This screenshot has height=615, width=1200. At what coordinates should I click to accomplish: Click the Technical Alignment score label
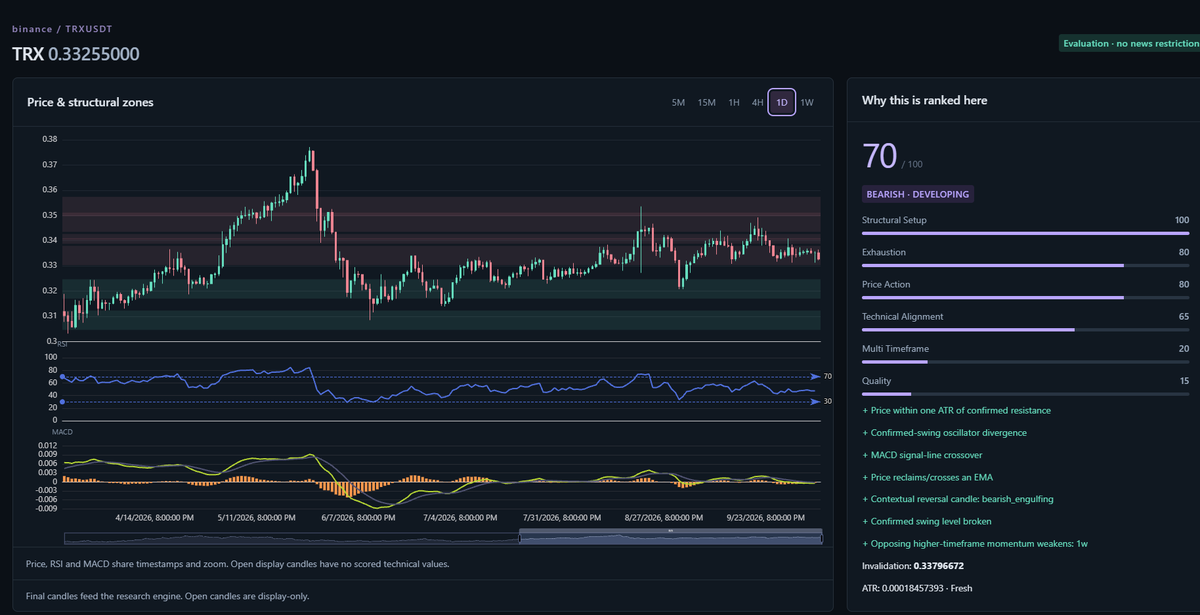click(903, 316)
